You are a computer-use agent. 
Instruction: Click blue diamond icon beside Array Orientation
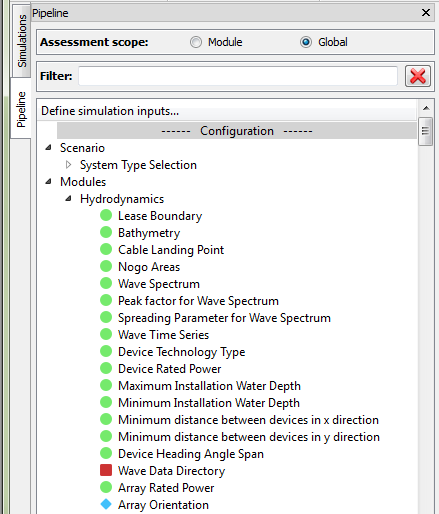106,504
